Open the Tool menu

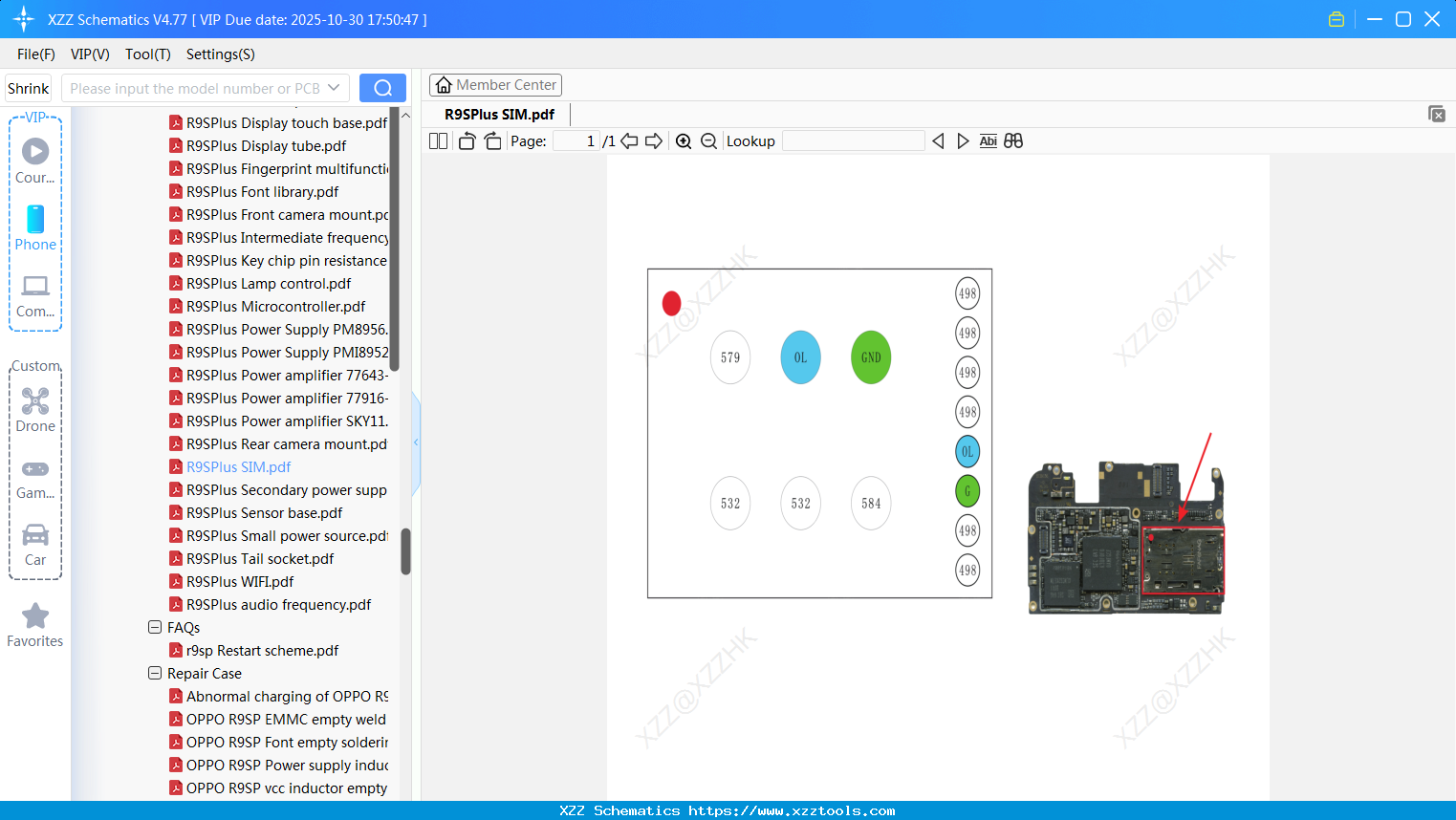[148, 54]
